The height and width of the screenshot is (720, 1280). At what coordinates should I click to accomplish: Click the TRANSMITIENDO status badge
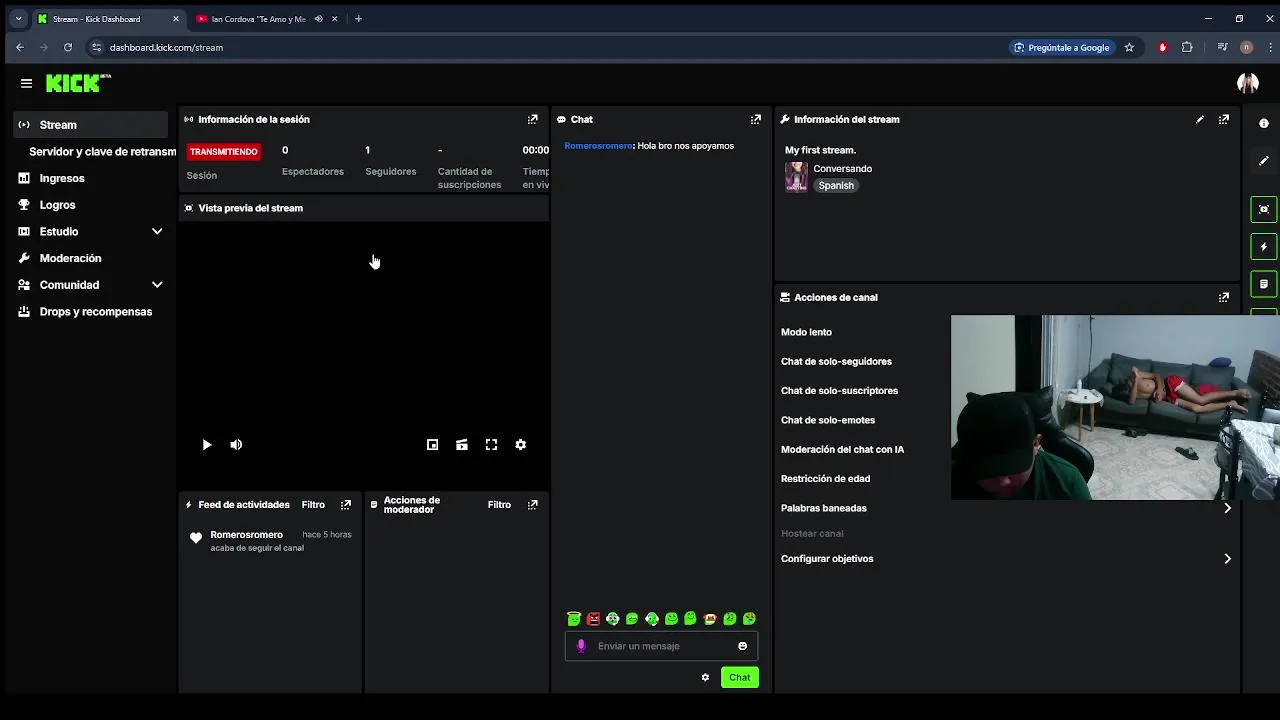tap(224, 152)
